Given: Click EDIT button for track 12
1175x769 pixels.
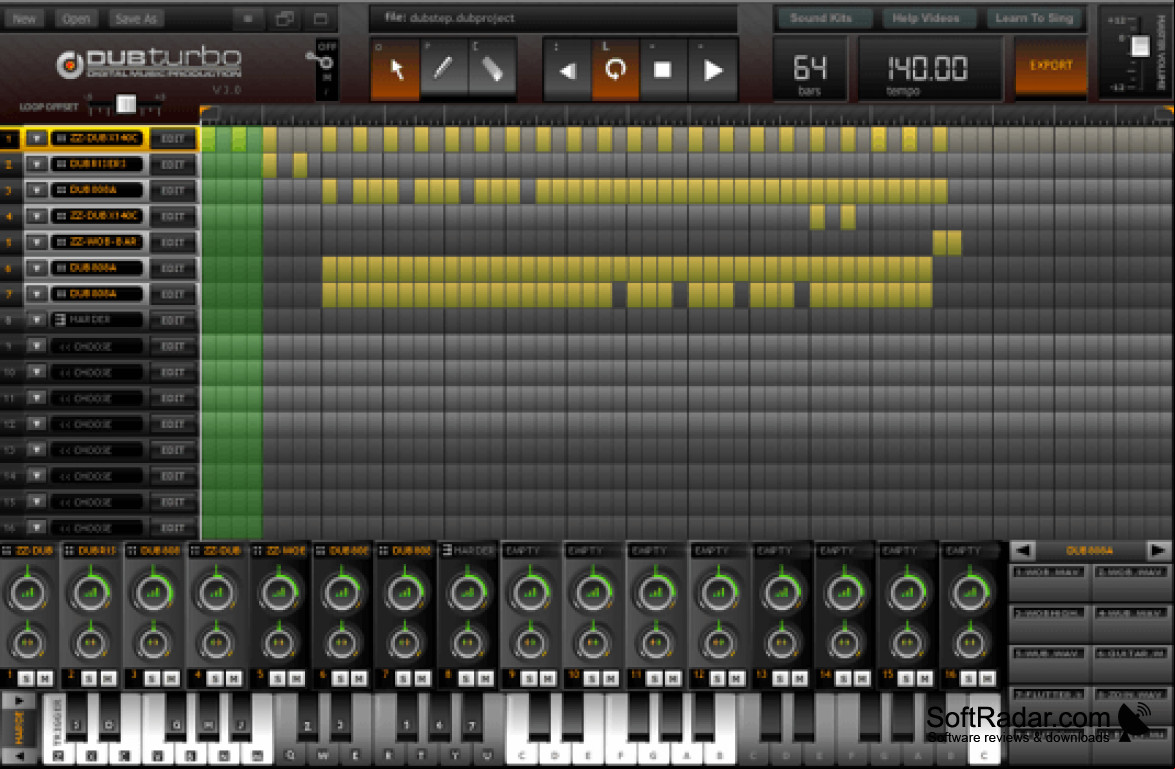Looking at the screenshot, I should pyautogui.click(x=173, y=423).
